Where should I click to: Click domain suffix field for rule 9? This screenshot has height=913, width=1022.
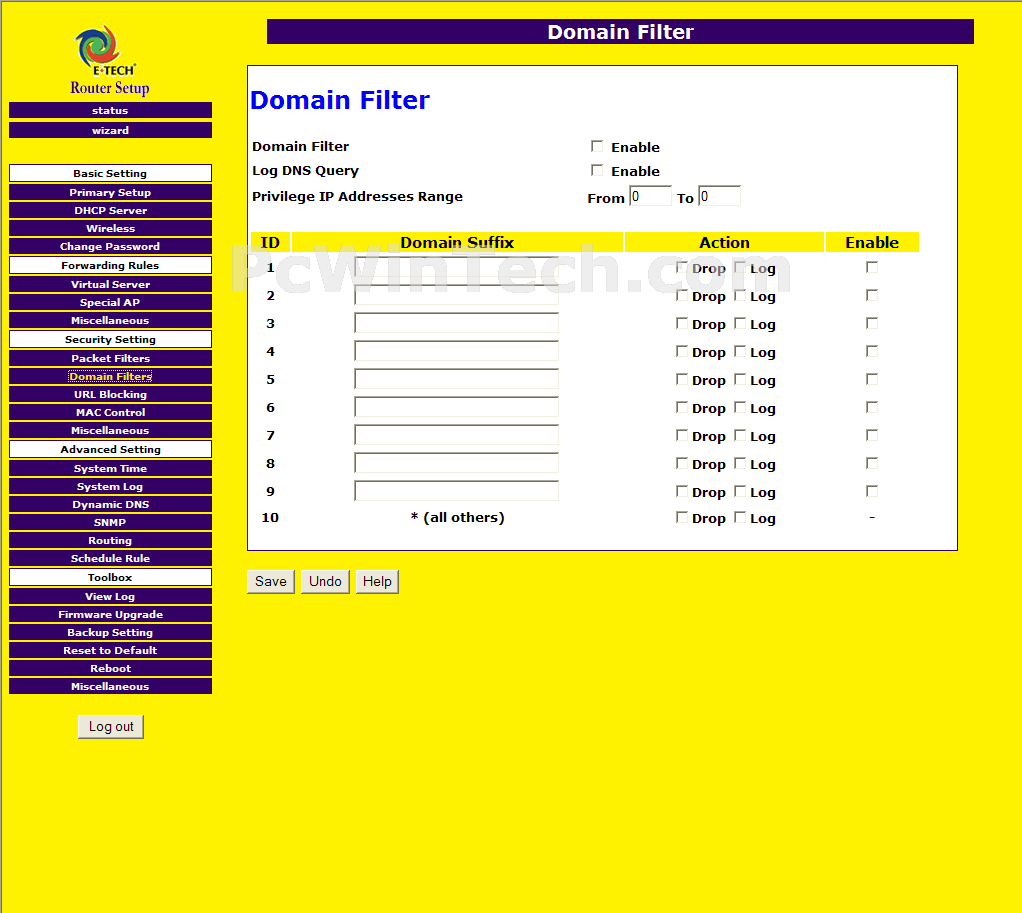(x=456, y=491)
